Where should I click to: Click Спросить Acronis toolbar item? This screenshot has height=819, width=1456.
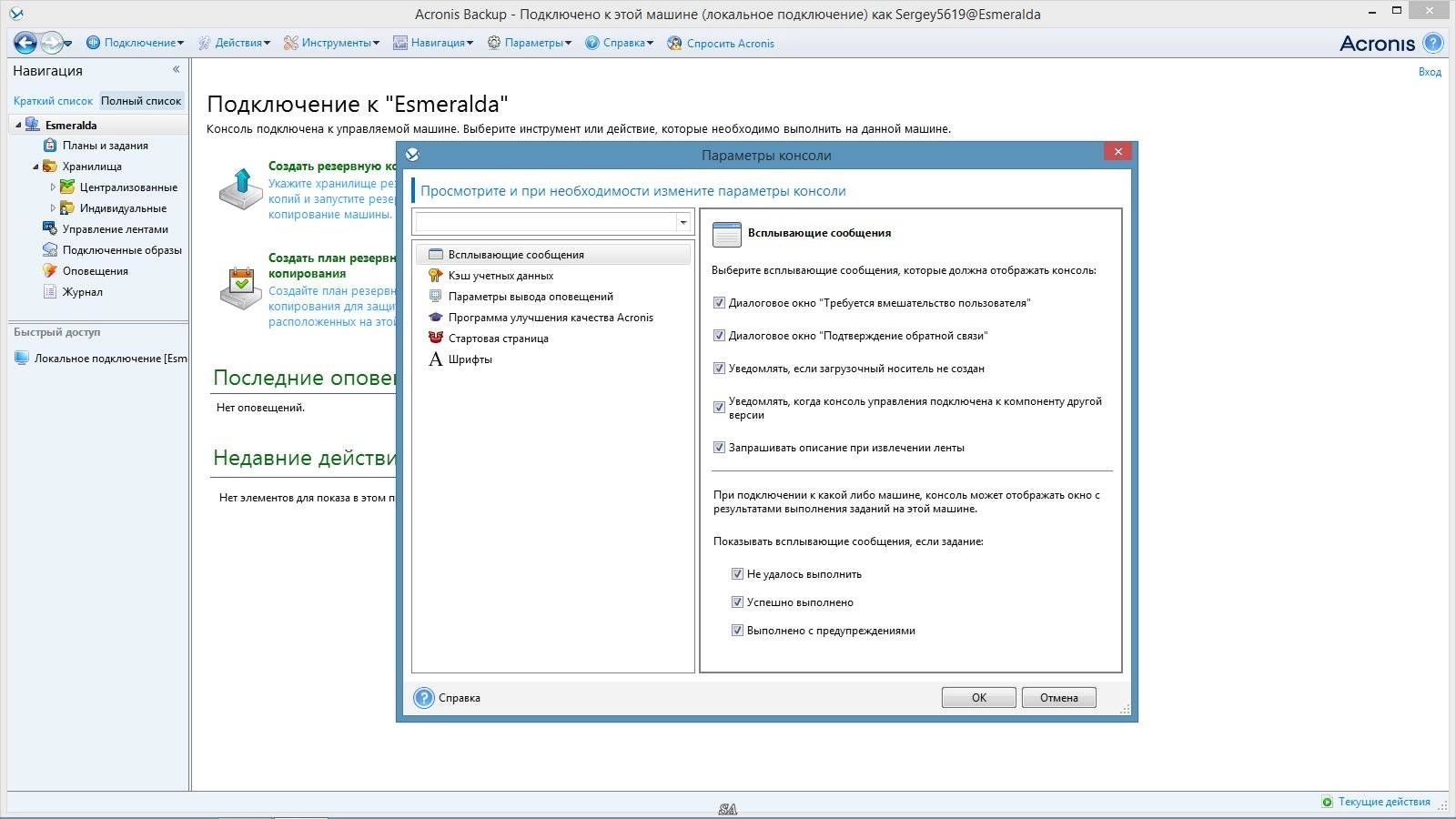click(721, 43)
